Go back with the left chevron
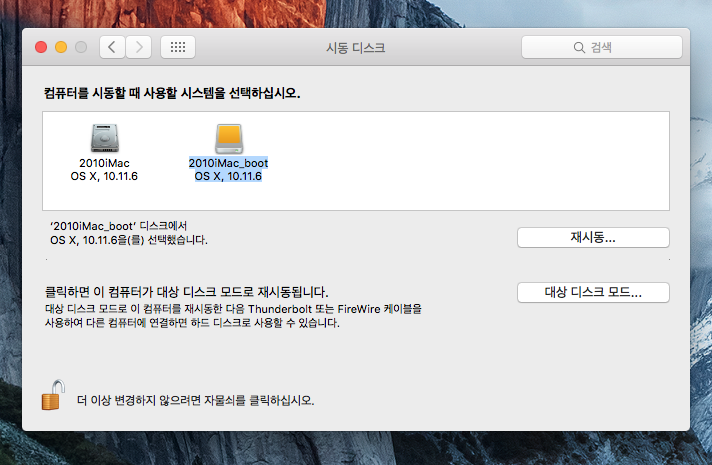Image resolution: width=712 pixels, height=465 pixels. pos(112,47)
